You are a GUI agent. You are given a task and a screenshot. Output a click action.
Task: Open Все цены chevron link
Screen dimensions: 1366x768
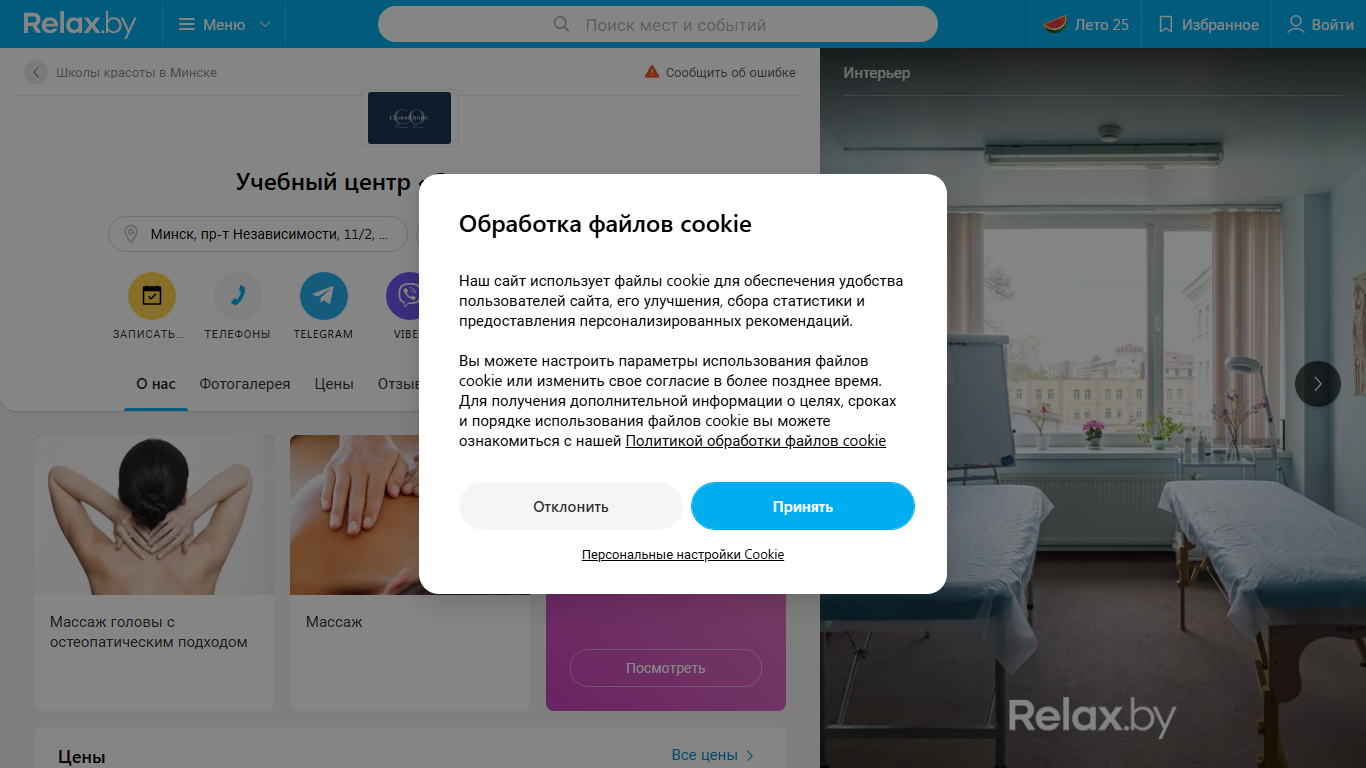click(x=713, y=755)
